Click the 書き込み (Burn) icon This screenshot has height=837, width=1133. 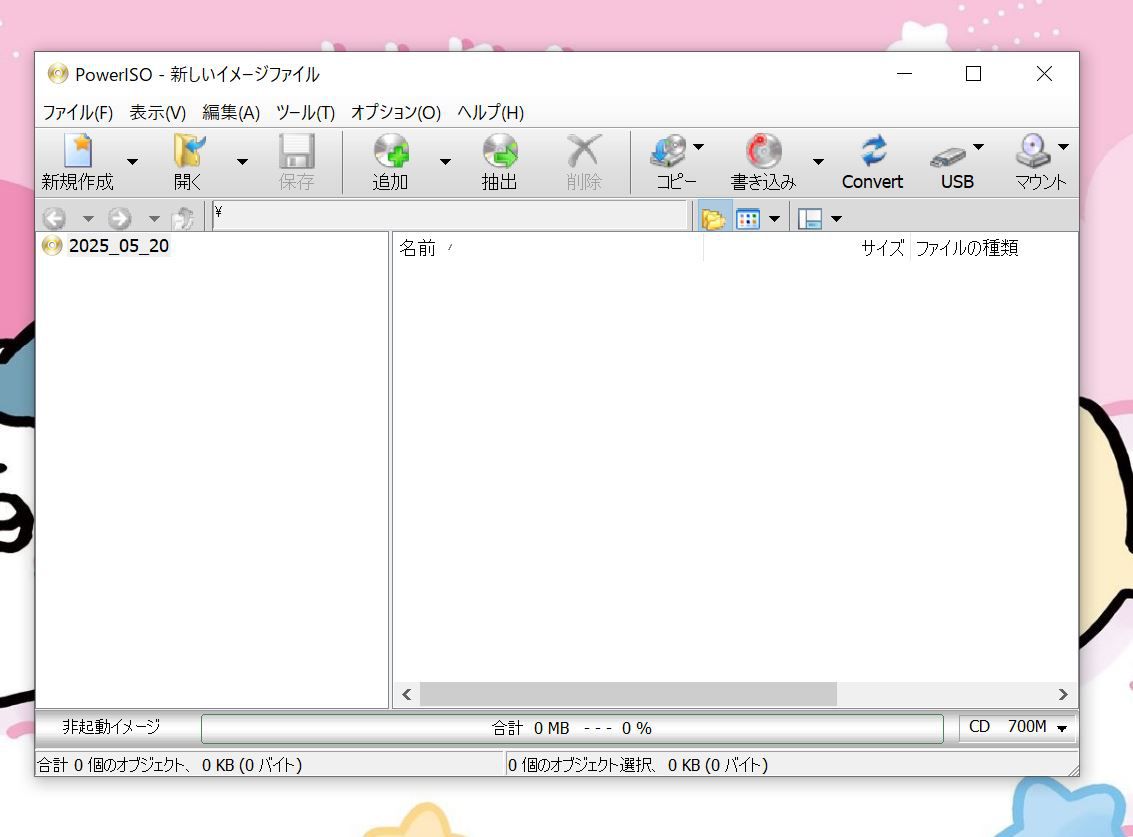pyautogui.click(x=763, y=152)
